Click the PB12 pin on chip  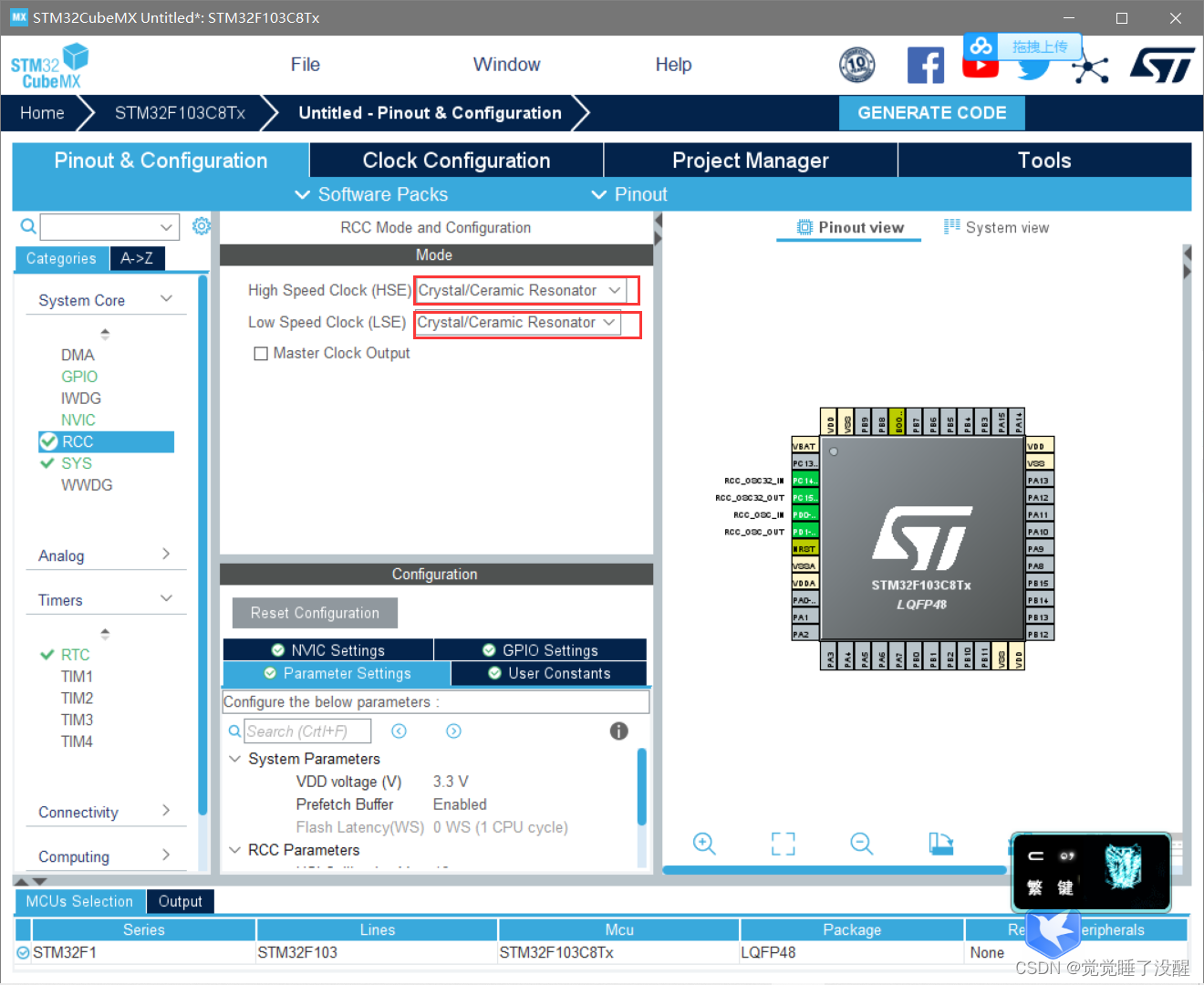click(x=1039, y=634)
